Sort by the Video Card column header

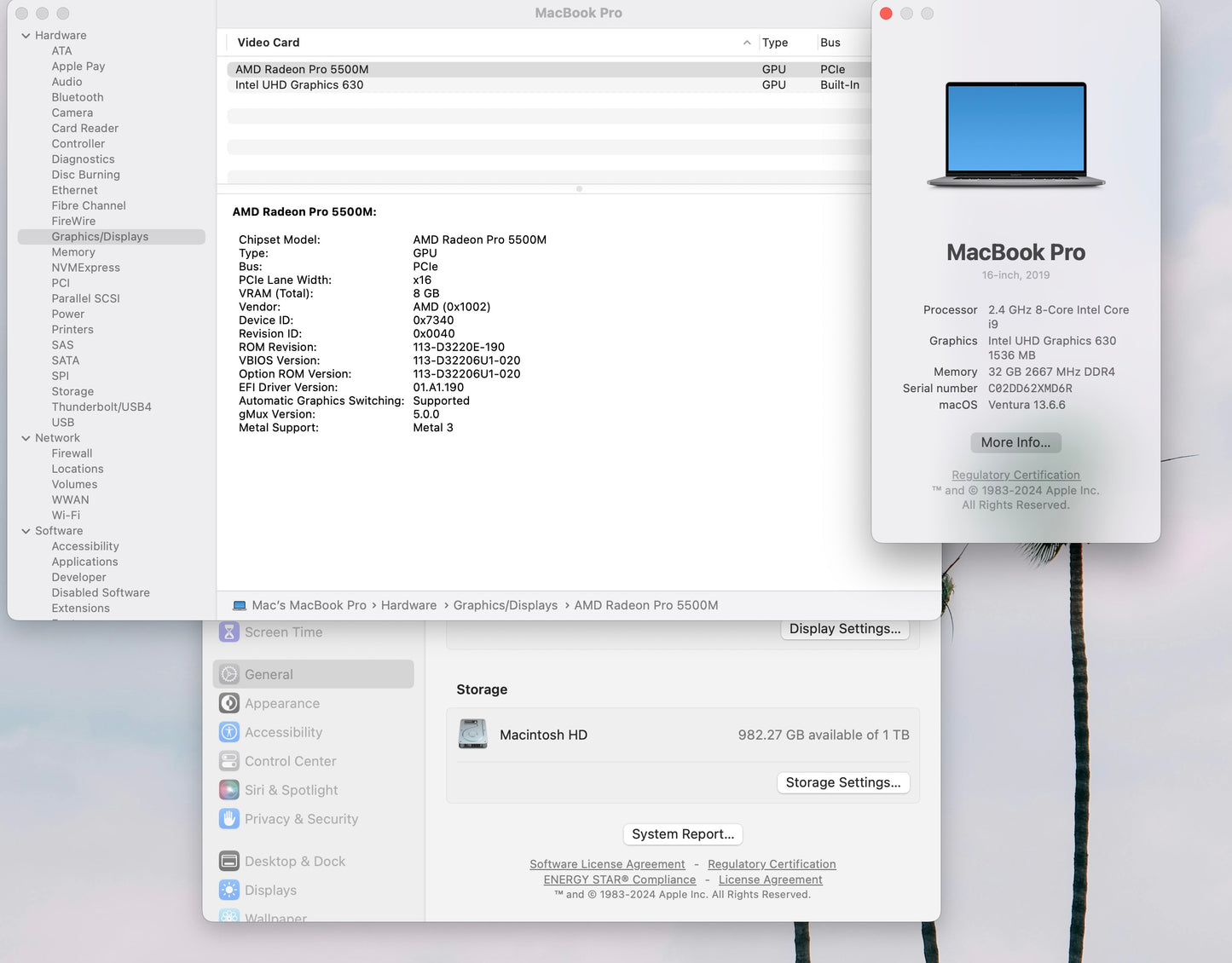[269, 42]
